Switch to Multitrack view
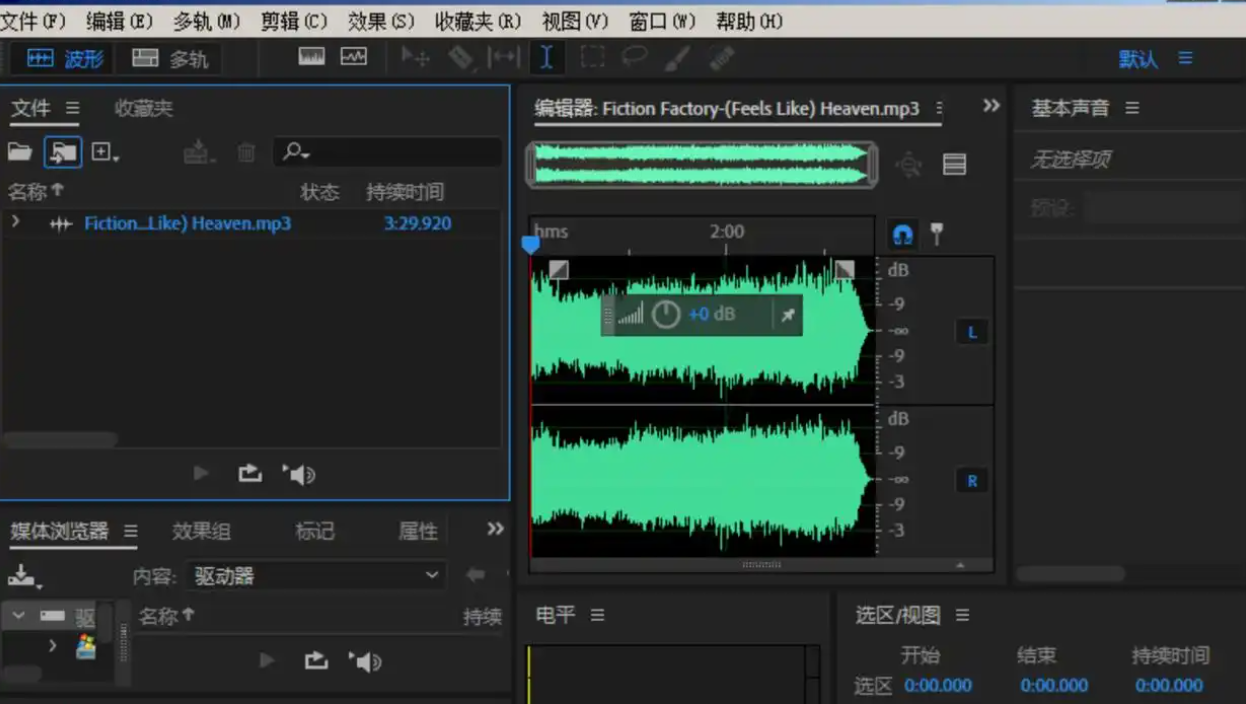 [x=170, y=59]
